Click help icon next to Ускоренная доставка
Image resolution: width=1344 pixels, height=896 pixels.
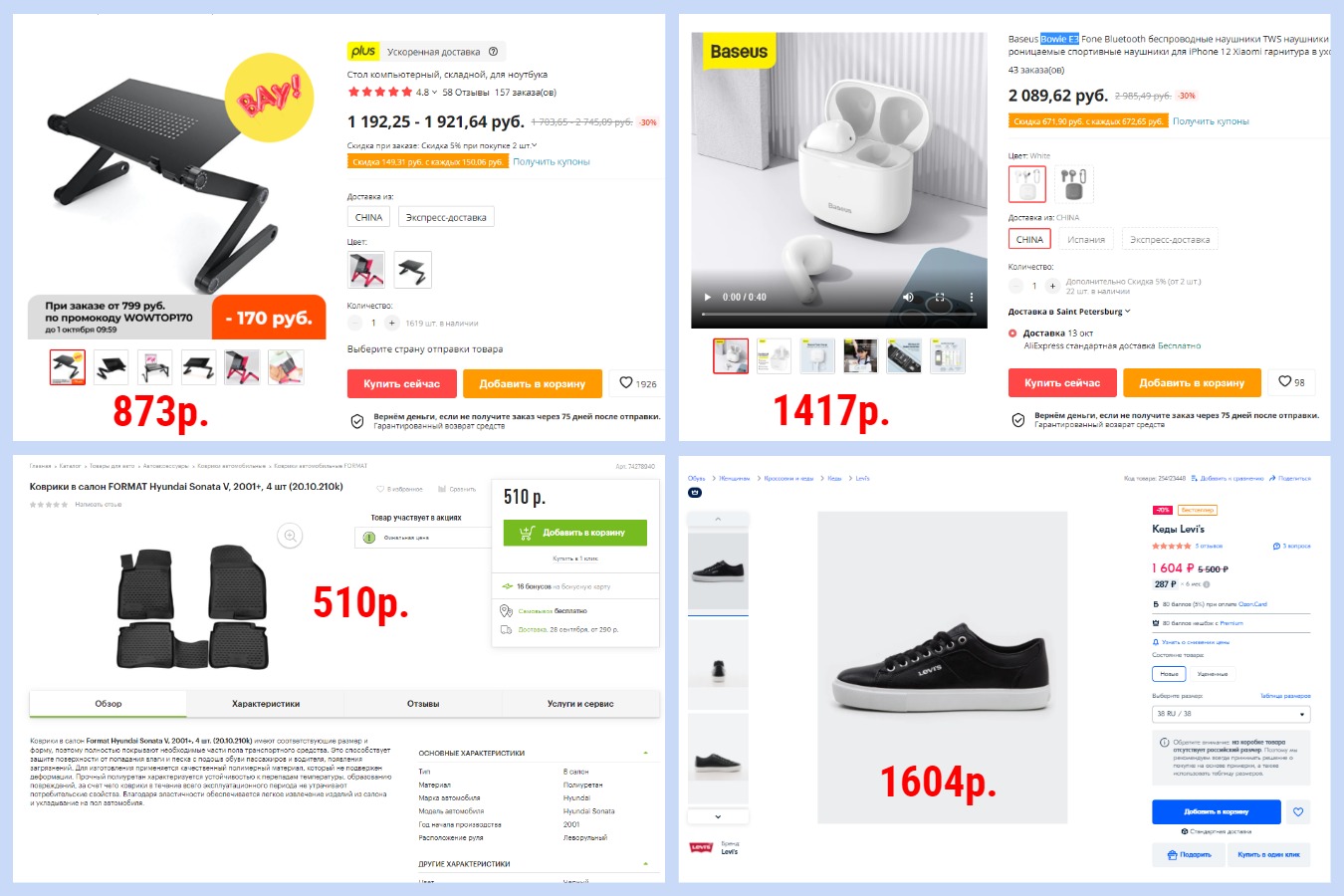(493, 51)
